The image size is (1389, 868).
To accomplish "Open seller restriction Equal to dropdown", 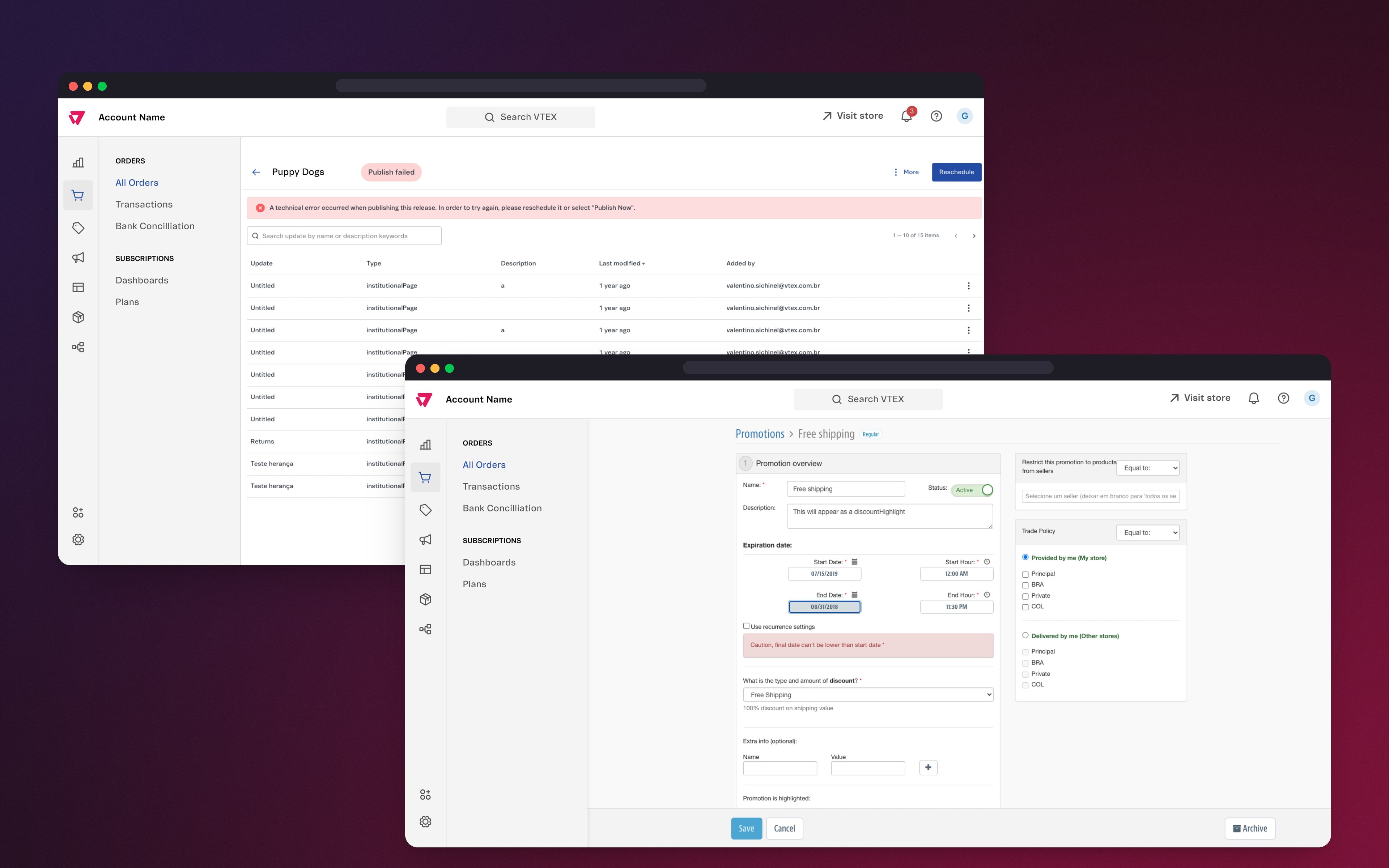I will point(1148,468).
